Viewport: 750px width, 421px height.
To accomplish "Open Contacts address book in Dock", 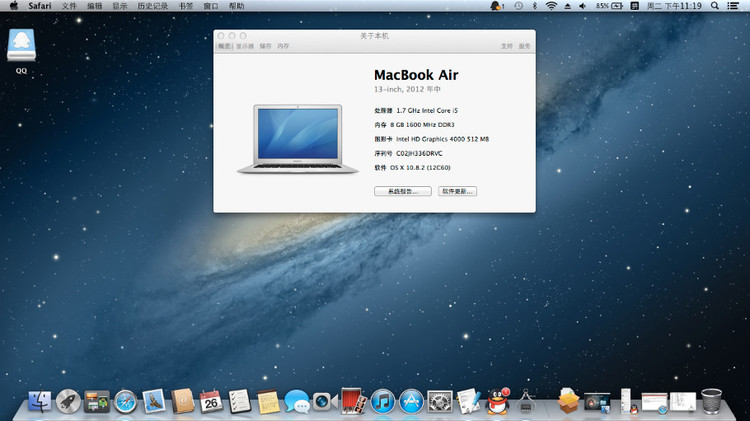I will pos(183,401).
